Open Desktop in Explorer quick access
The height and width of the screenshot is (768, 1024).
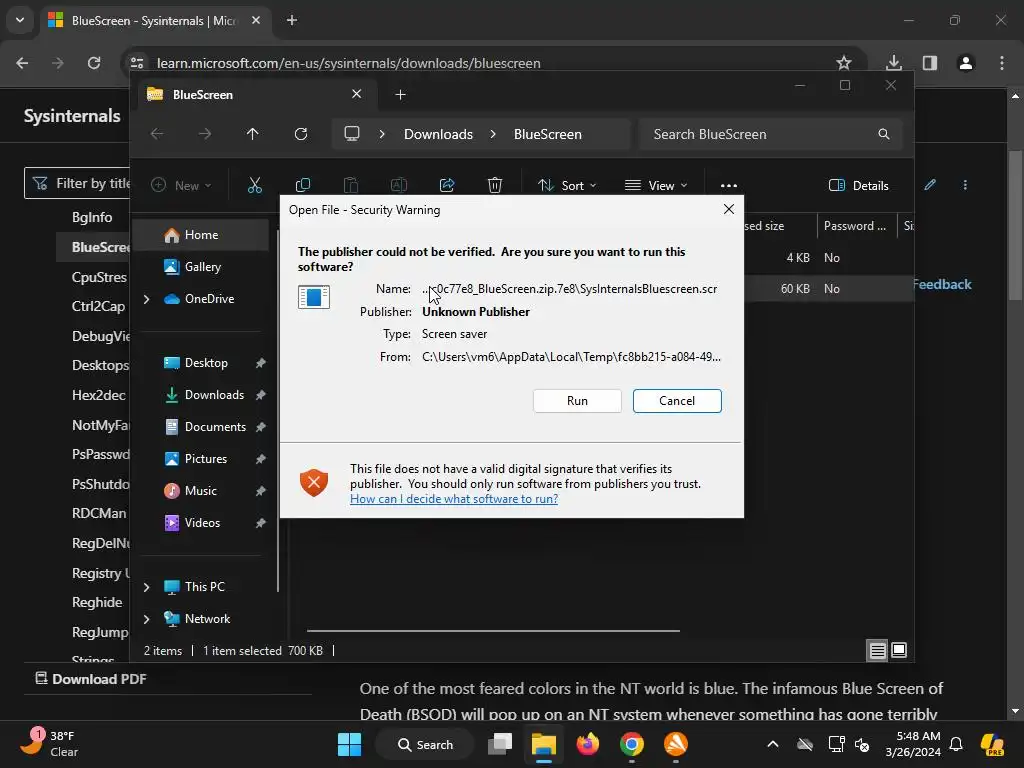(x=206, y=363)
